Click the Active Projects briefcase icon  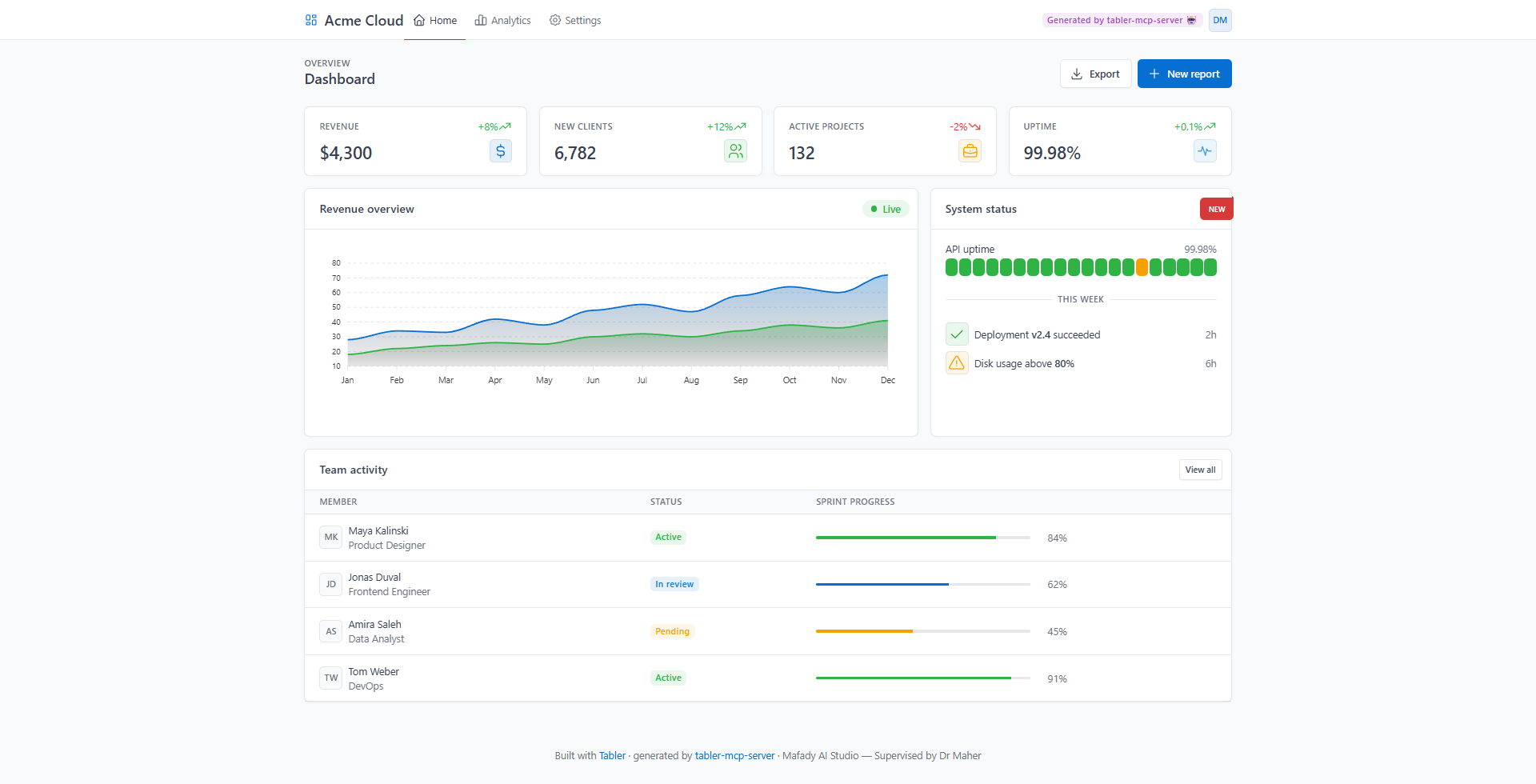[x=970, y=151]
